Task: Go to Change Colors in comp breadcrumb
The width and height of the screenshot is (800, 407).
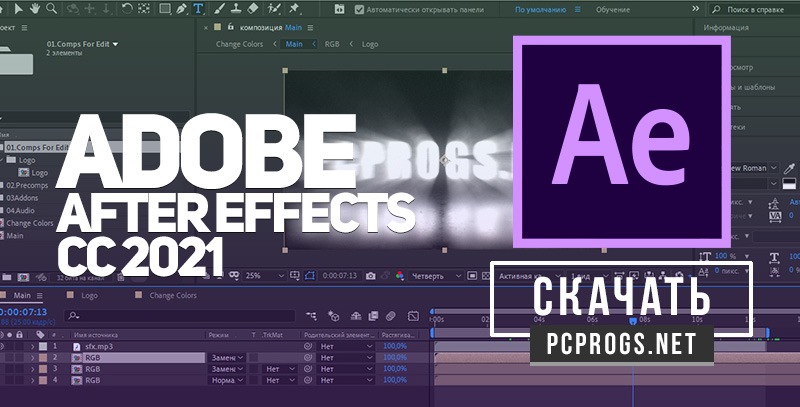Action: pos(239,44)
